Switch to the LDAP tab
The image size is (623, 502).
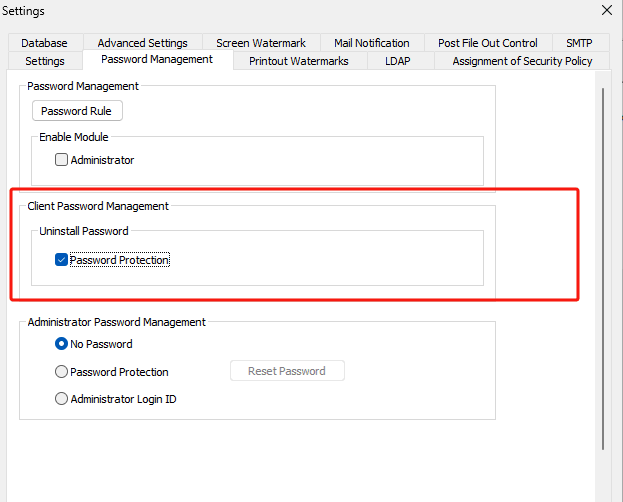coord(397,61)
